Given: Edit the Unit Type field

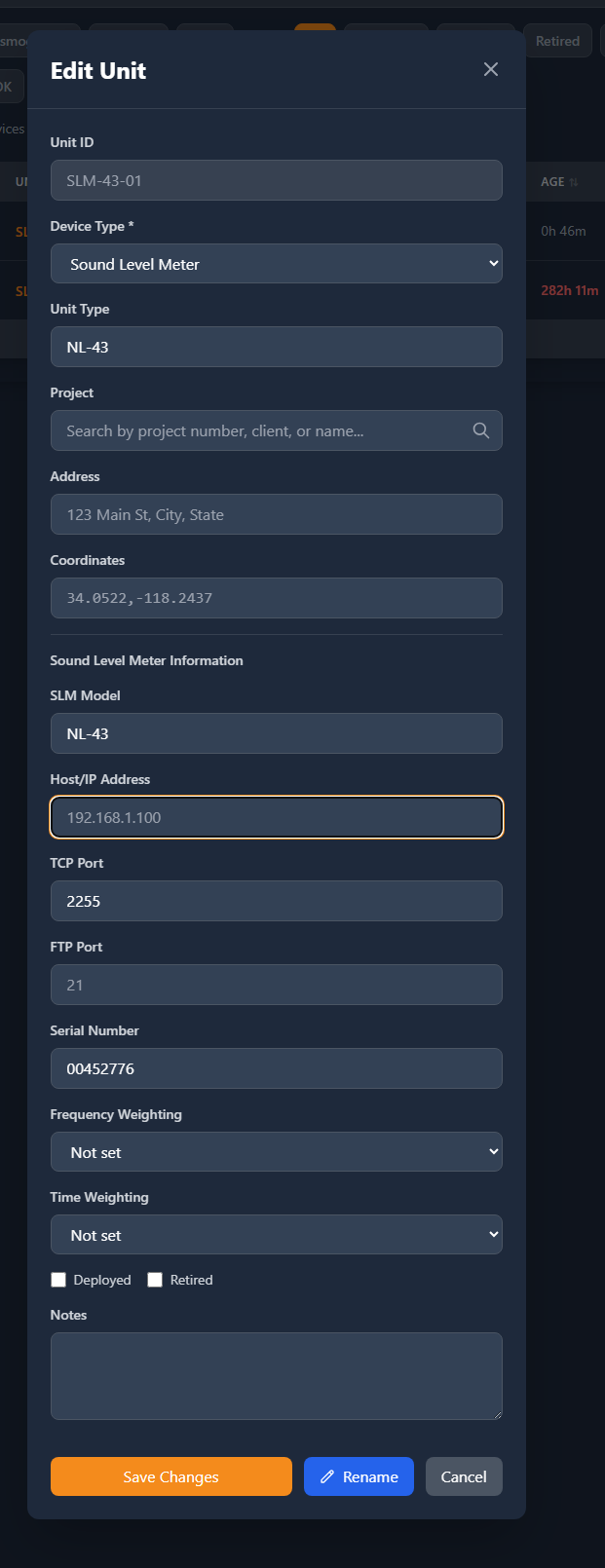Looking at the screenshot, I should pyautogui.click(x=276, y=347).
